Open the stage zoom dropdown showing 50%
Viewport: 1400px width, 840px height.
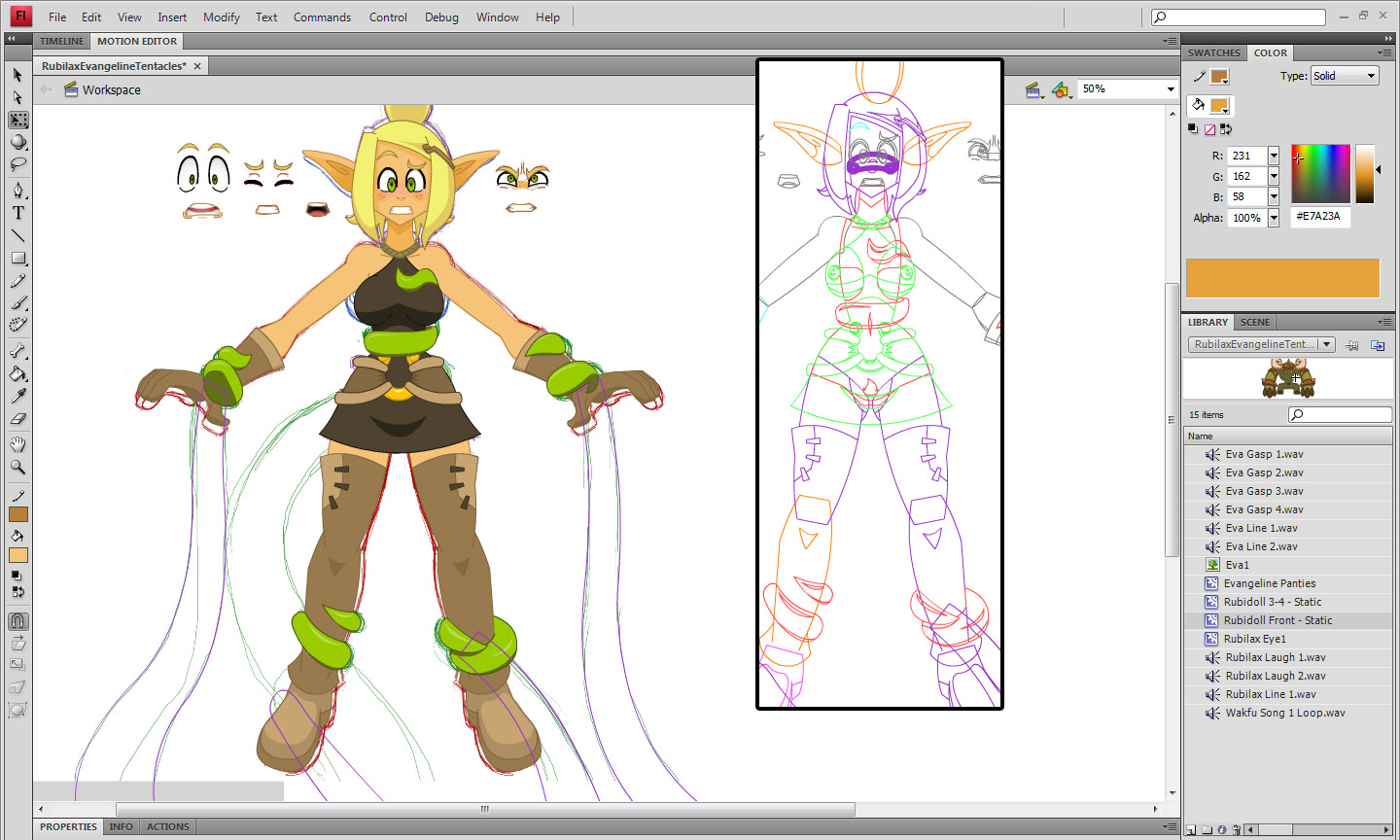(x=1171, y=89)
